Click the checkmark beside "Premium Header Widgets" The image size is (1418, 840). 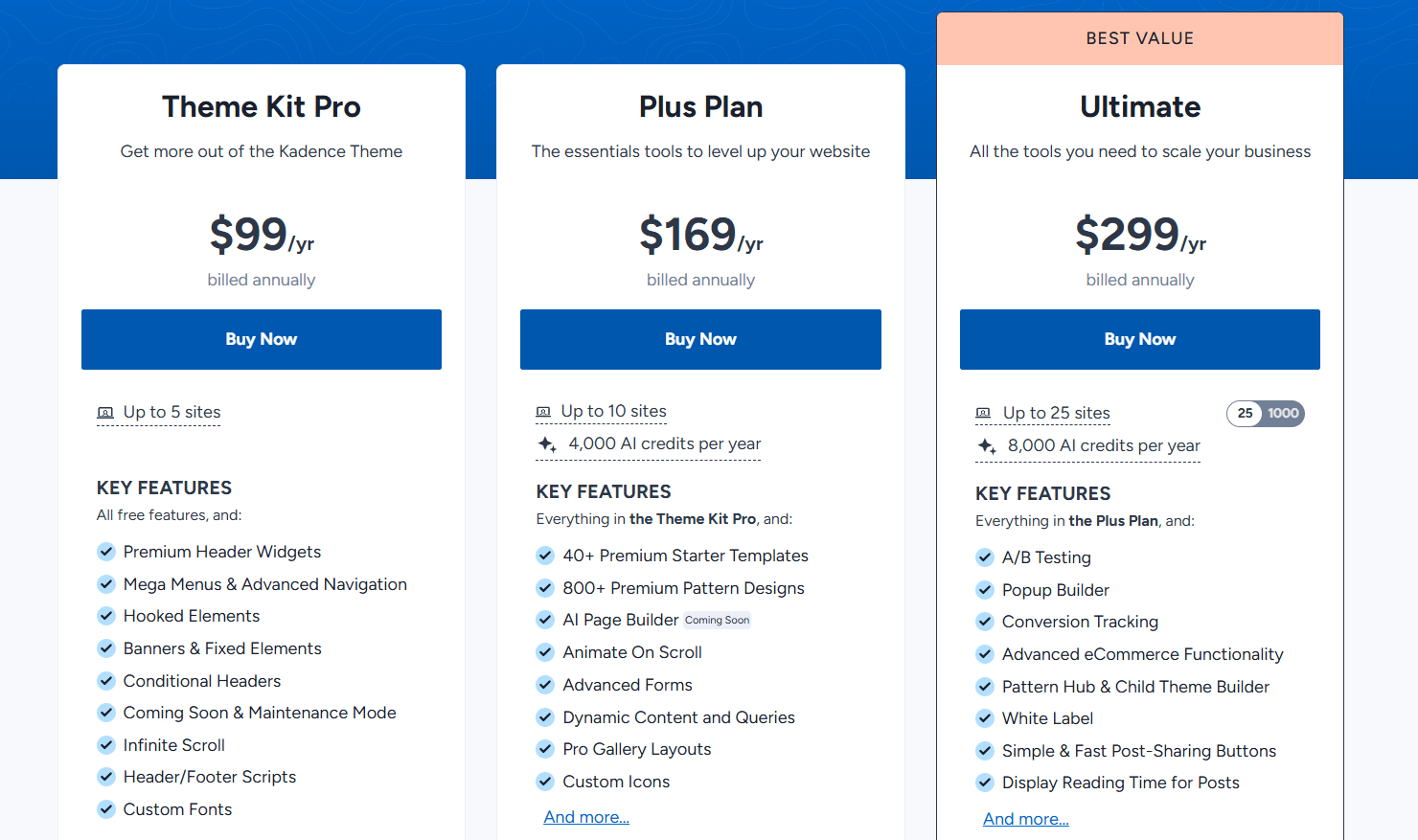pos(106,552)
